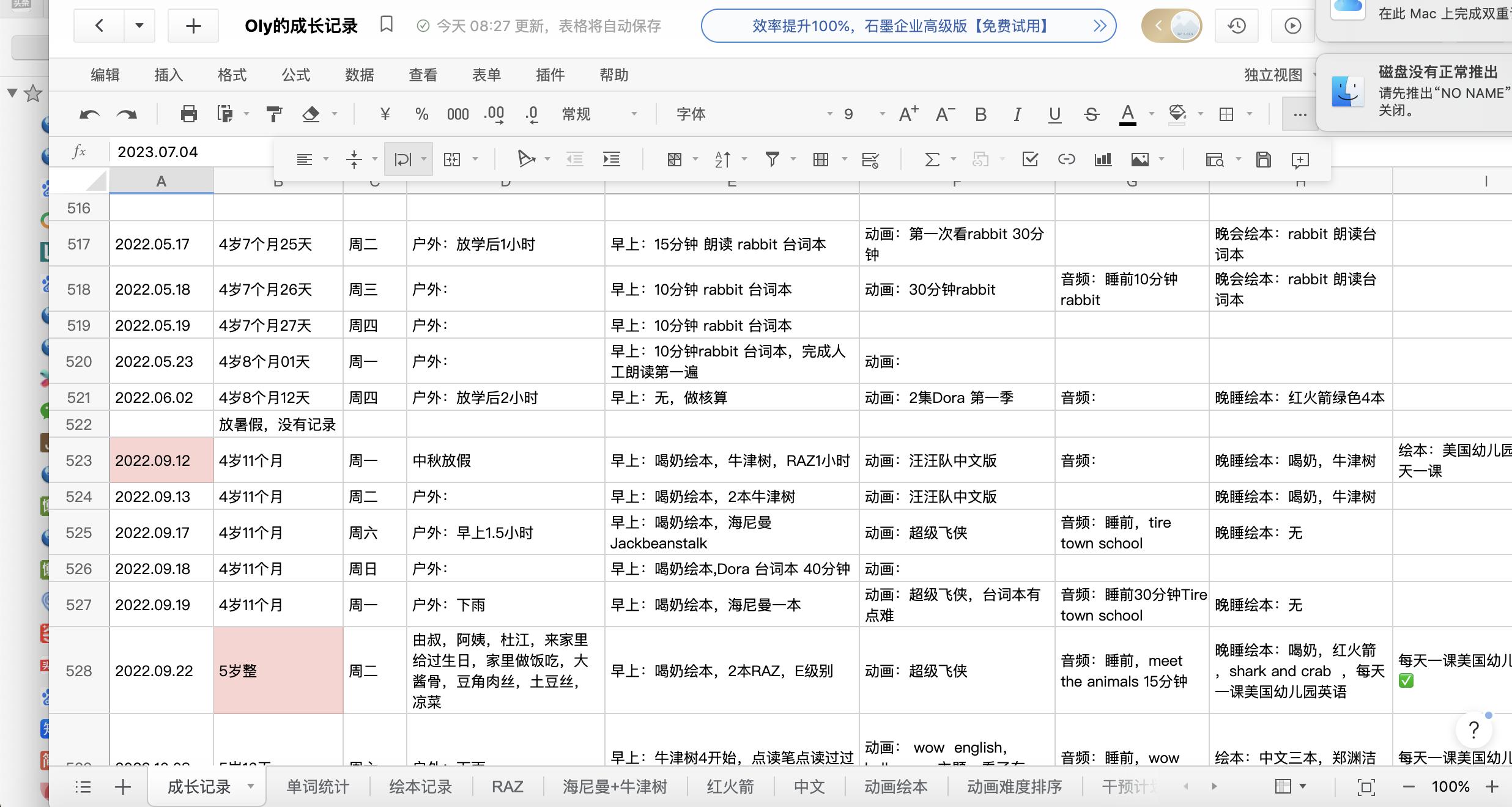This screenshot has height=807, width=1512.
Task: Open the 数据 menu
Action: (360, 75)
